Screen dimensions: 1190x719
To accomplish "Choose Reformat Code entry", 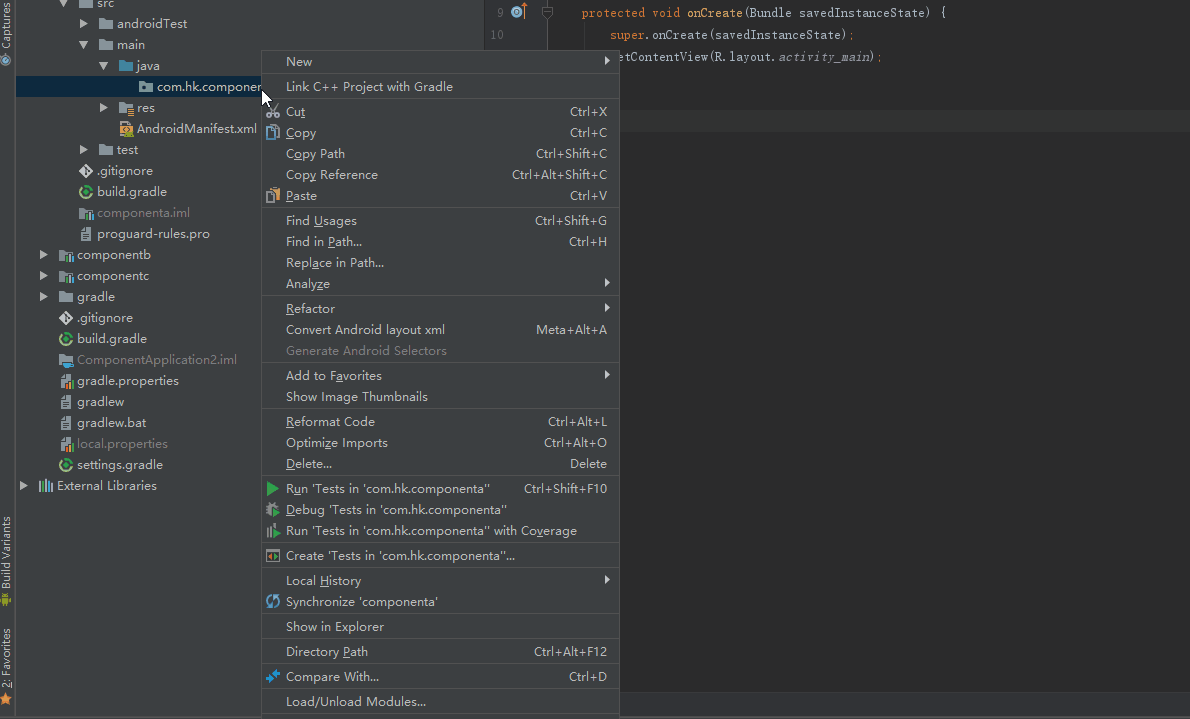I will (x=440, y=421).
